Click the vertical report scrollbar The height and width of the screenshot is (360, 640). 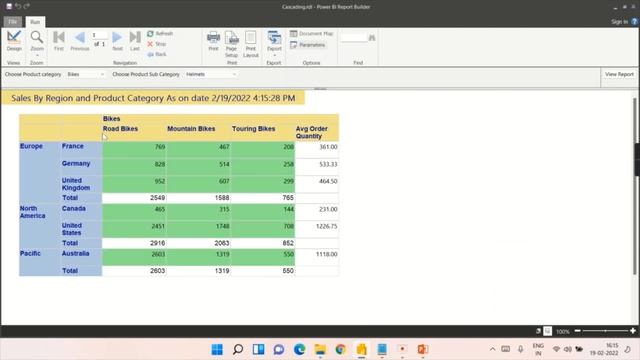coord(635,186)
